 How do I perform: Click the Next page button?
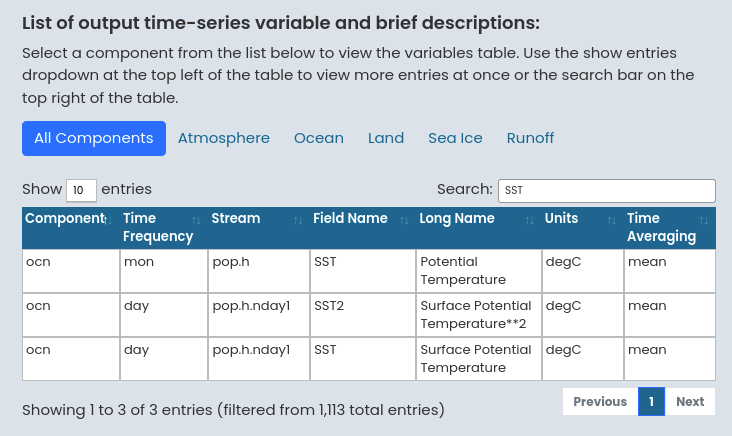tap(690, 401)
